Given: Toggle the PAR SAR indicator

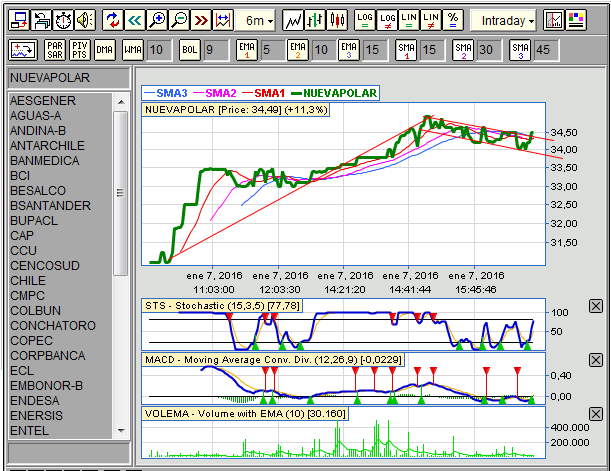Looking at the screenshot, I should click(55, 50).
